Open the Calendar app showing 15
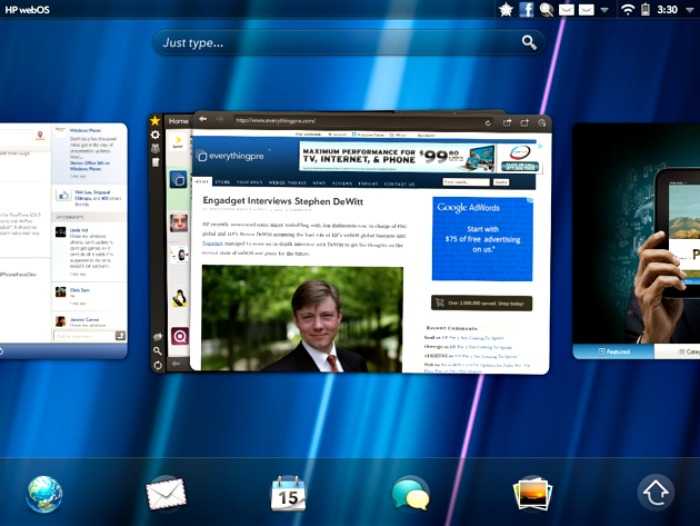700x526 pixels. (288, 493)
